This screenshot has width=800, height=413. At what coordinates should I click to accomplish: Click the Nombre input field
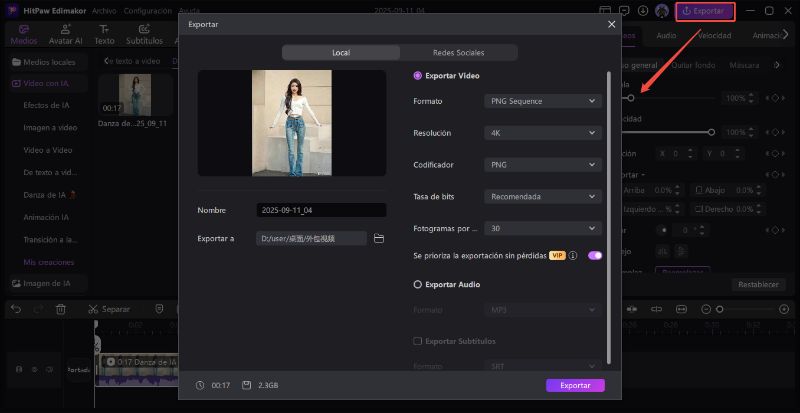(321, 210)
